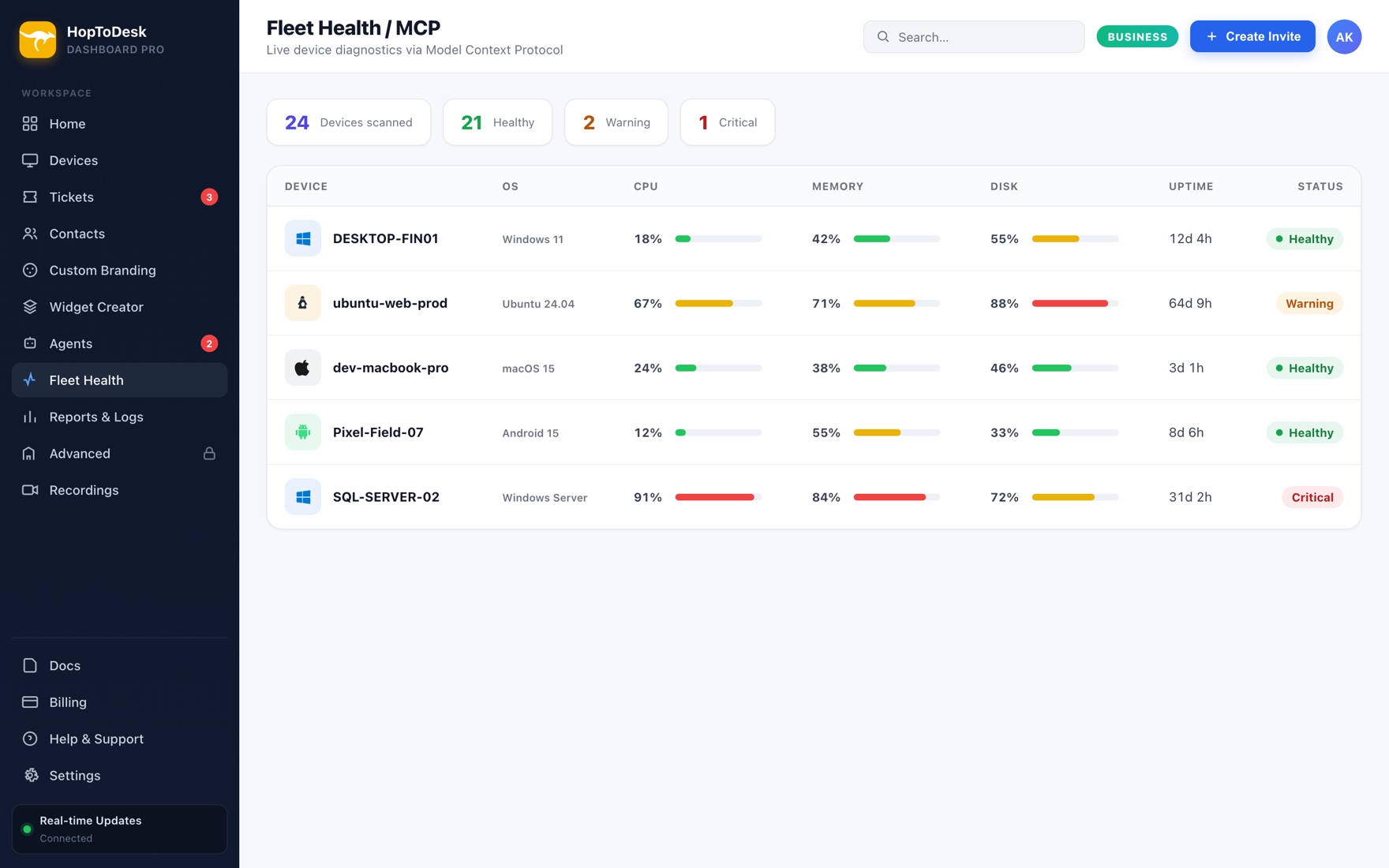
Task: Go to the Devices page
Action: click(x=119, y=160)
